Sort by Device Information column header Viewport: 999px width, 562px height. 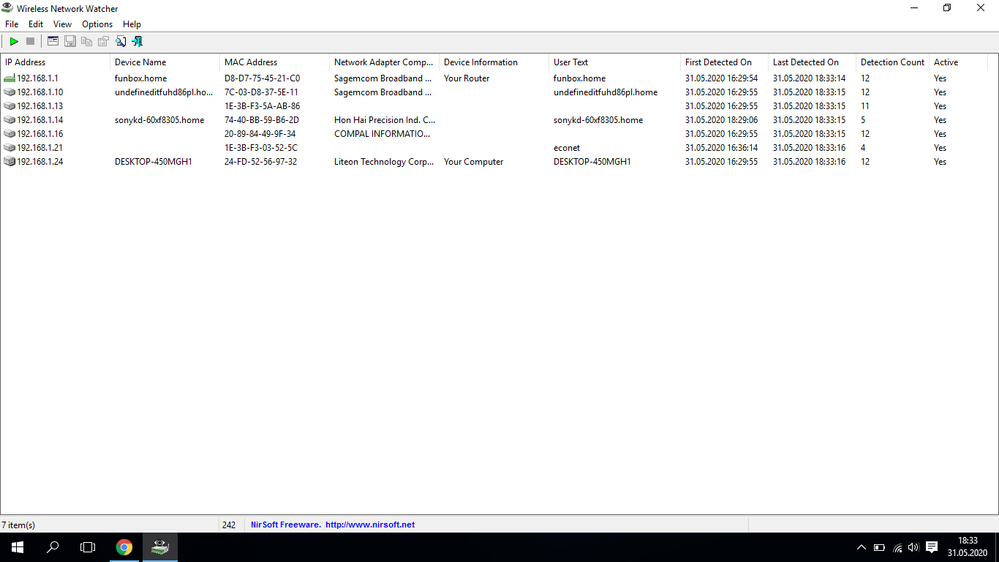[x=494, y=62]
